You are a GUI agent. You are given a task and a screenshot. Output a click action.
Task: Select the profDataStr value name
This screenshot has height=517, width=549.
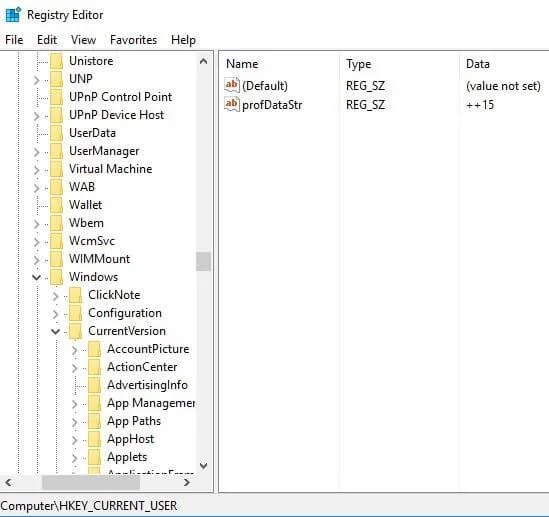click(x=272, y=105)
